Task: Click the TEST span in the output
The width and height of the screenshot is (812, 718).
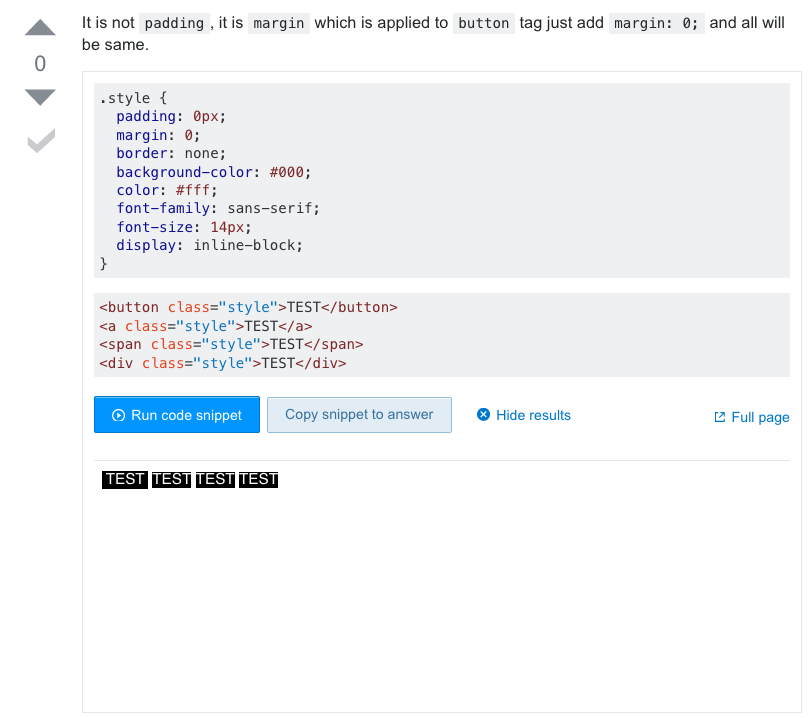Action: click(x=214, y=479)
